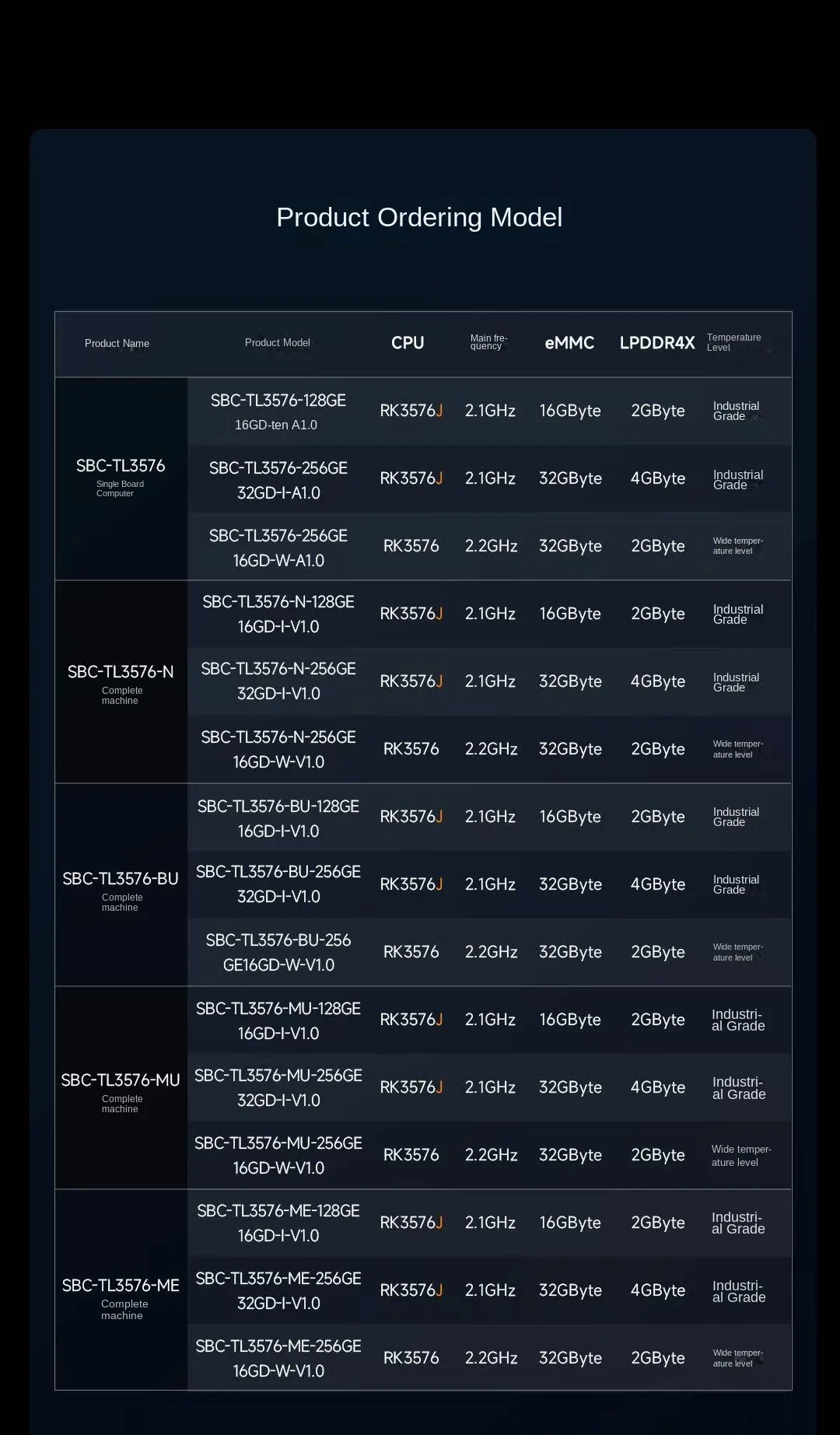Select the SBC-TL3576-ME product name cell
The width and height of the screenshot is (840, 1435).
click(x=121, y=1290)
